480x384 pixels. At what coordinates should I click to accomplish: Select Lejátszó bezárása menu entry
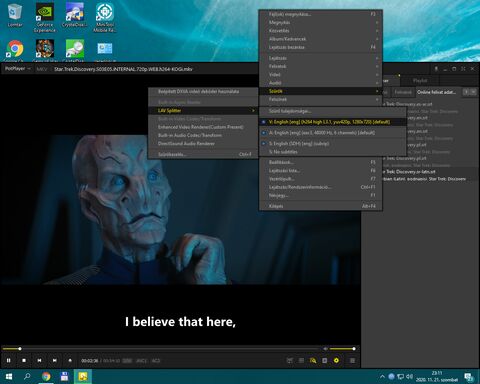click(321, 47)
